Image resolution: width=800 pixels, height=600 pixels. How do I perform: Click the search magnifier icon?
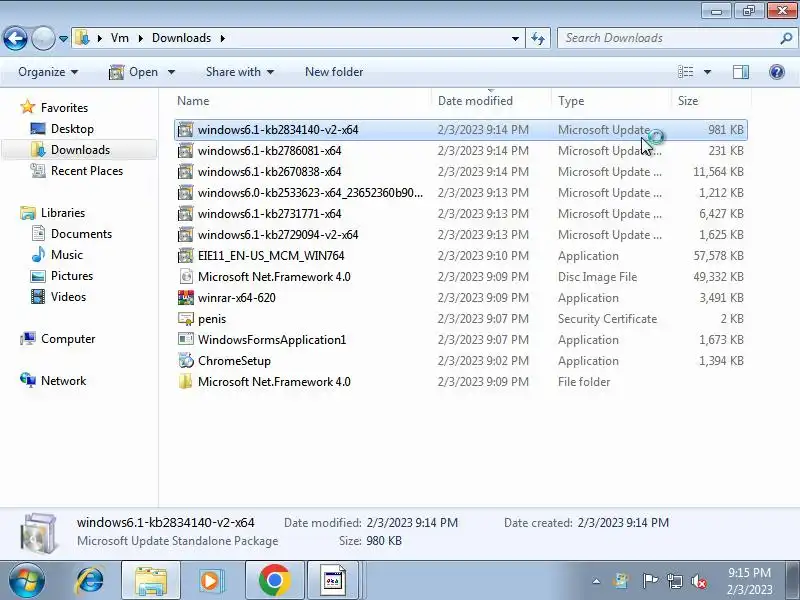click(x=786, y=38)
